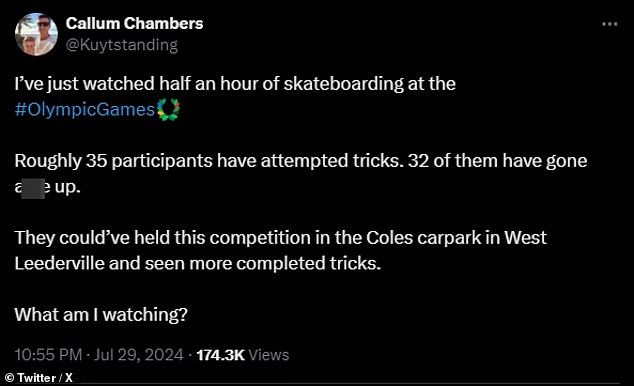Click the word "up." after the censored block
The image size is (634, 386).
point(68,188)
